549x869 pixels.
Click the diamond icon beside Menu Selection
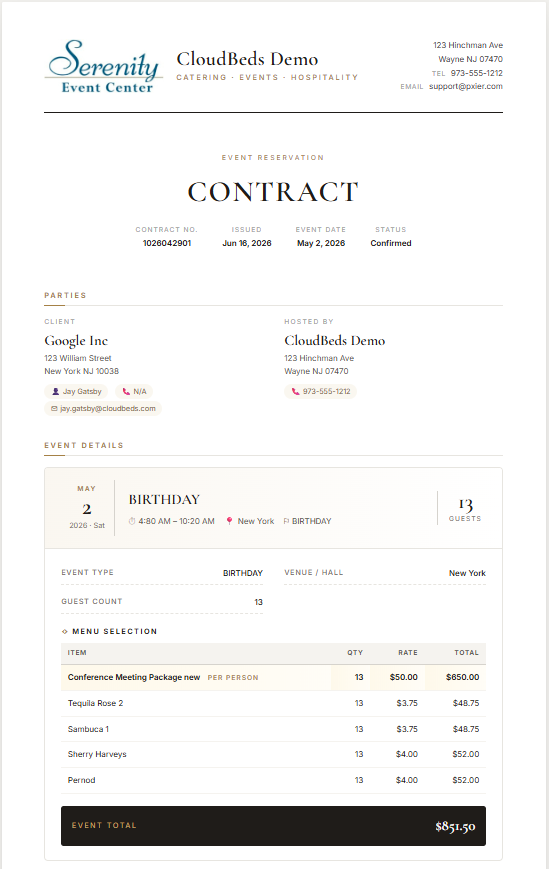(x=65, y=631)
